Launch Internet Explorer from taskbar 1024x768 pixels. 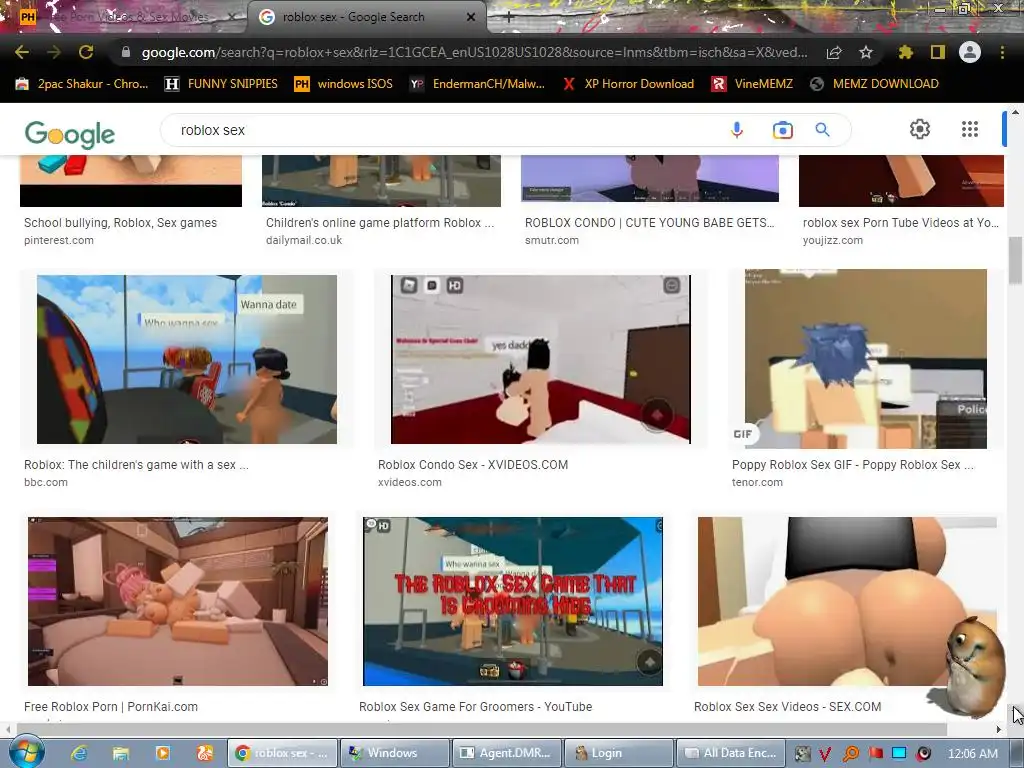point(79,753)
